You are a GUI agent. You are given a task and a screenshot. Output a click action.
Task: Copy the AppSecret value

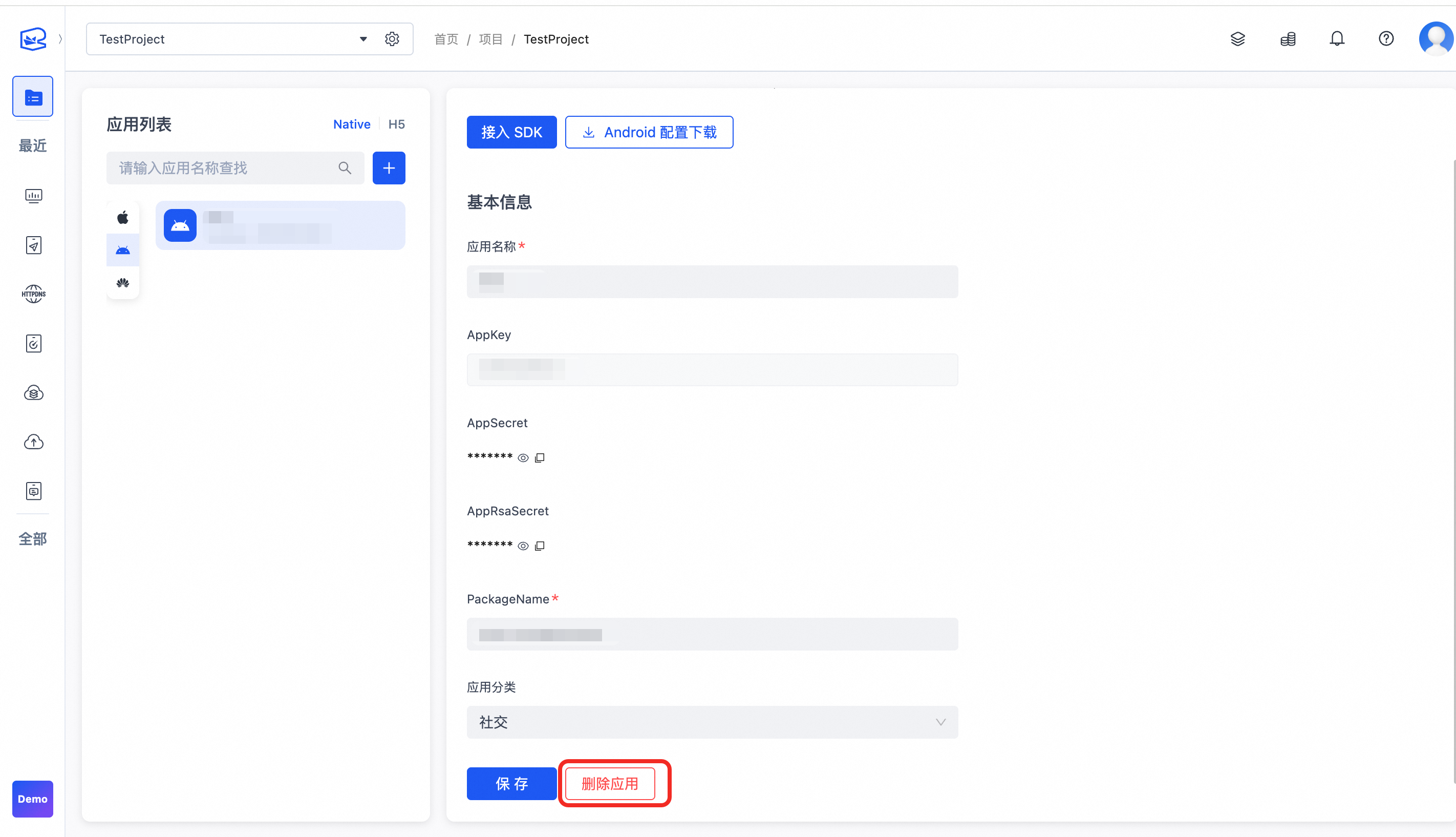(539, 457)
